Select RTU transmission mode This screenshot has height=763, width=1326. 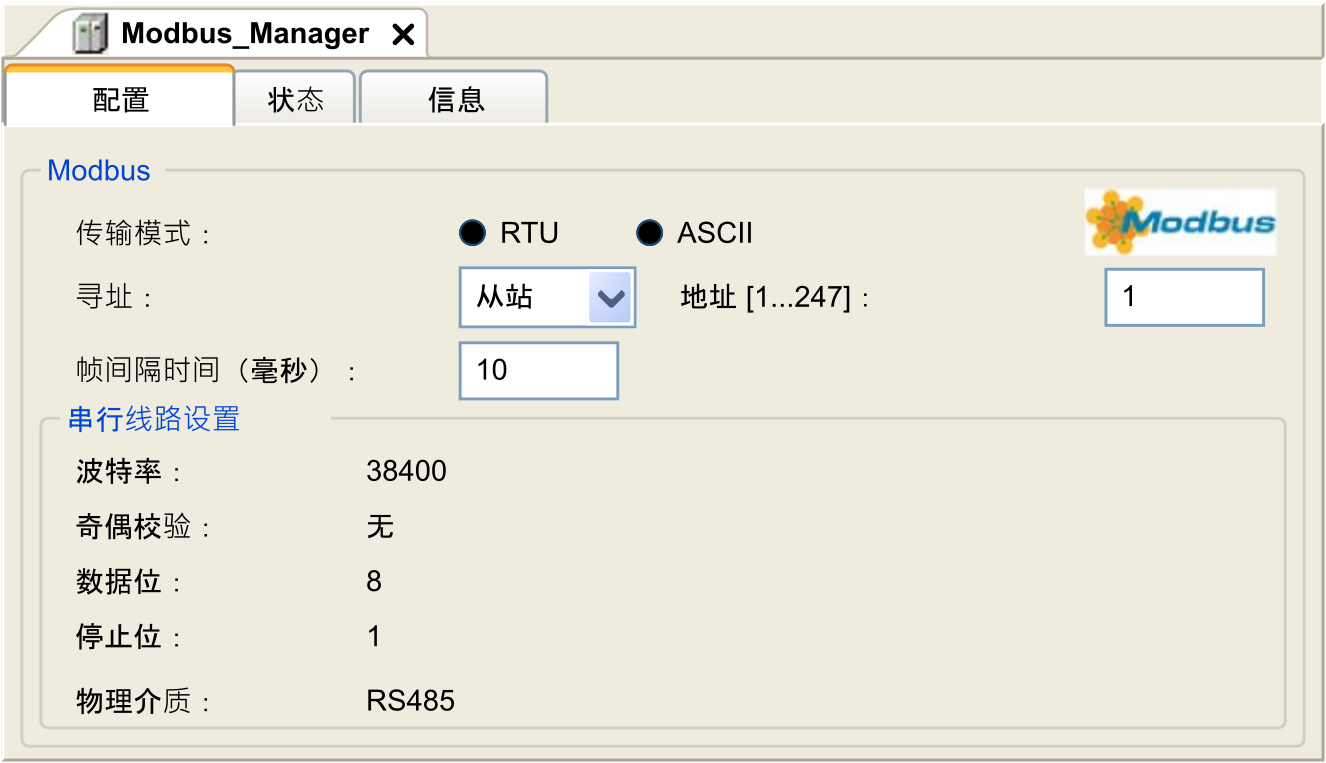(x=471, y=233)
